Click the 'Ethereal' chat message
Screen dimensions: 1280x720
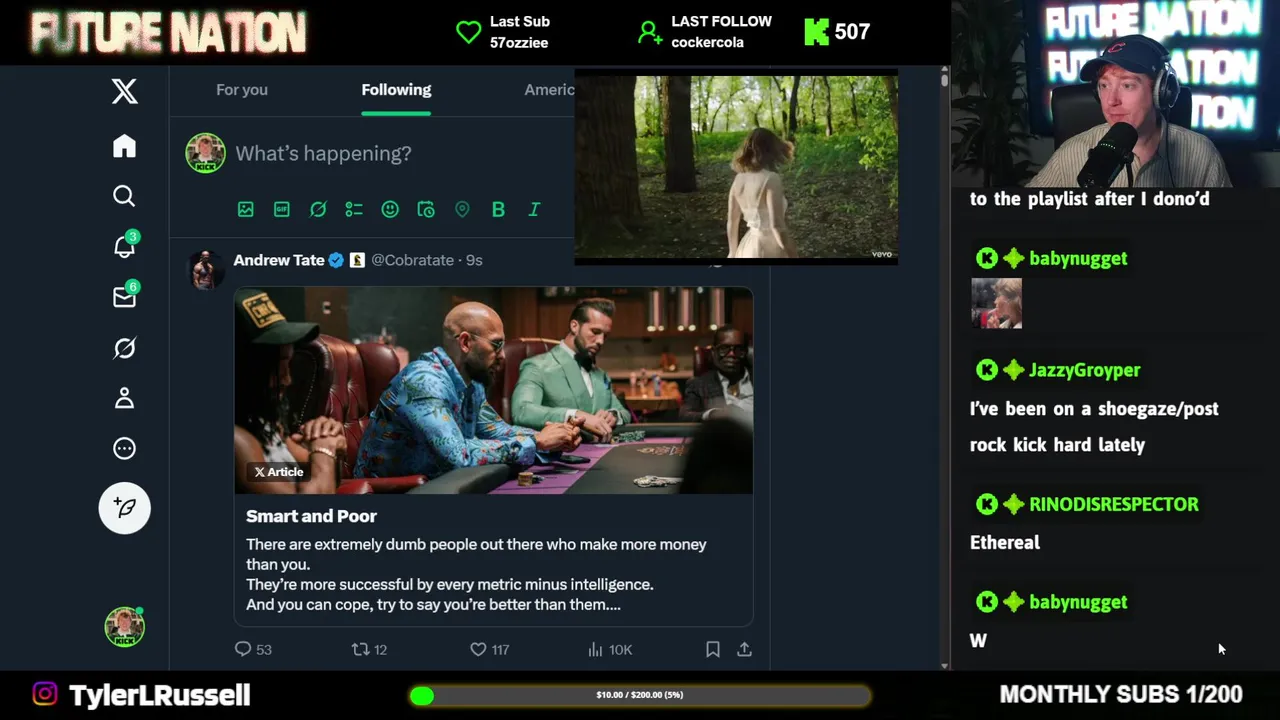click(x=1005, y=542)
